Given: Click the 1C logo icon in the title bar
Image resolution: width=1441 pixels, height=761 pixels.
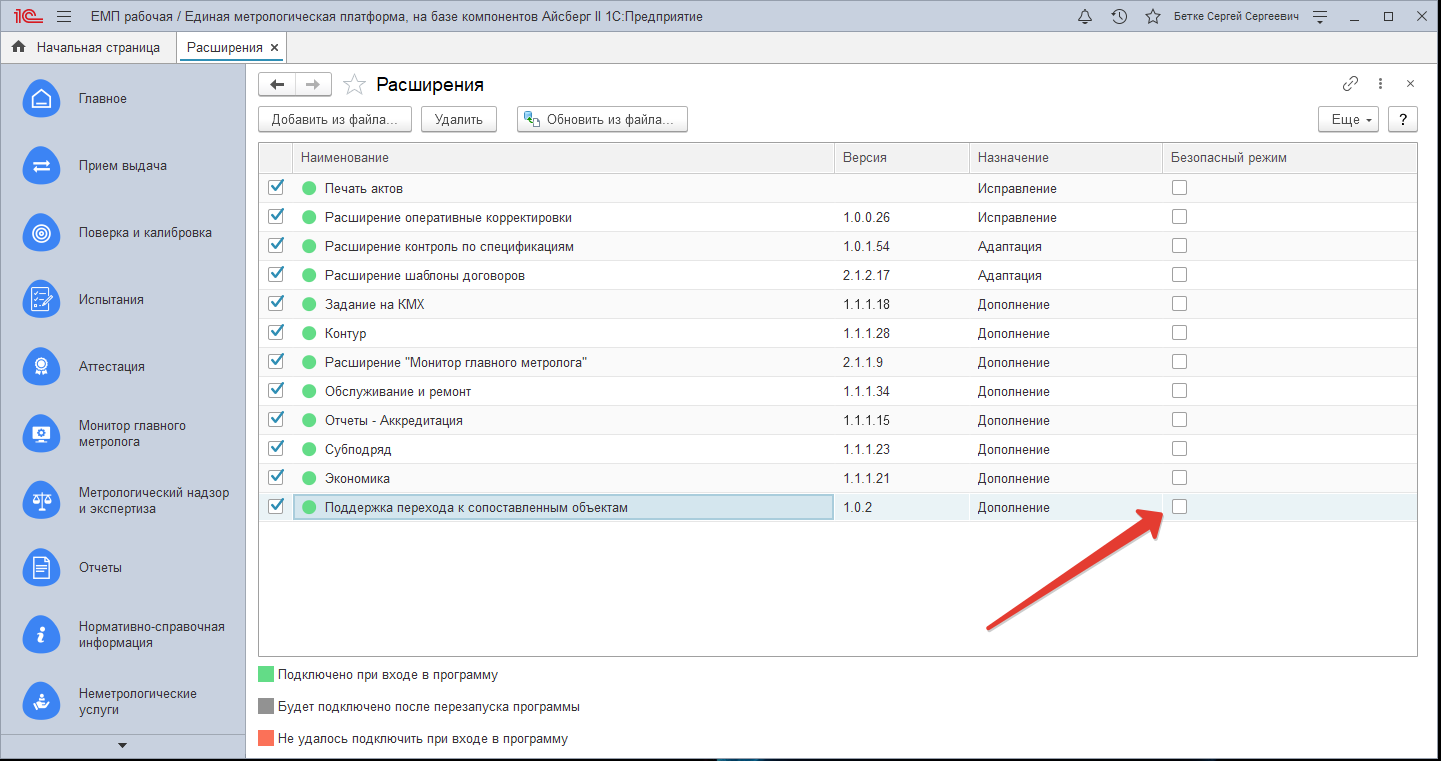Looking at the screenshot, I should [x=26, y=17].
